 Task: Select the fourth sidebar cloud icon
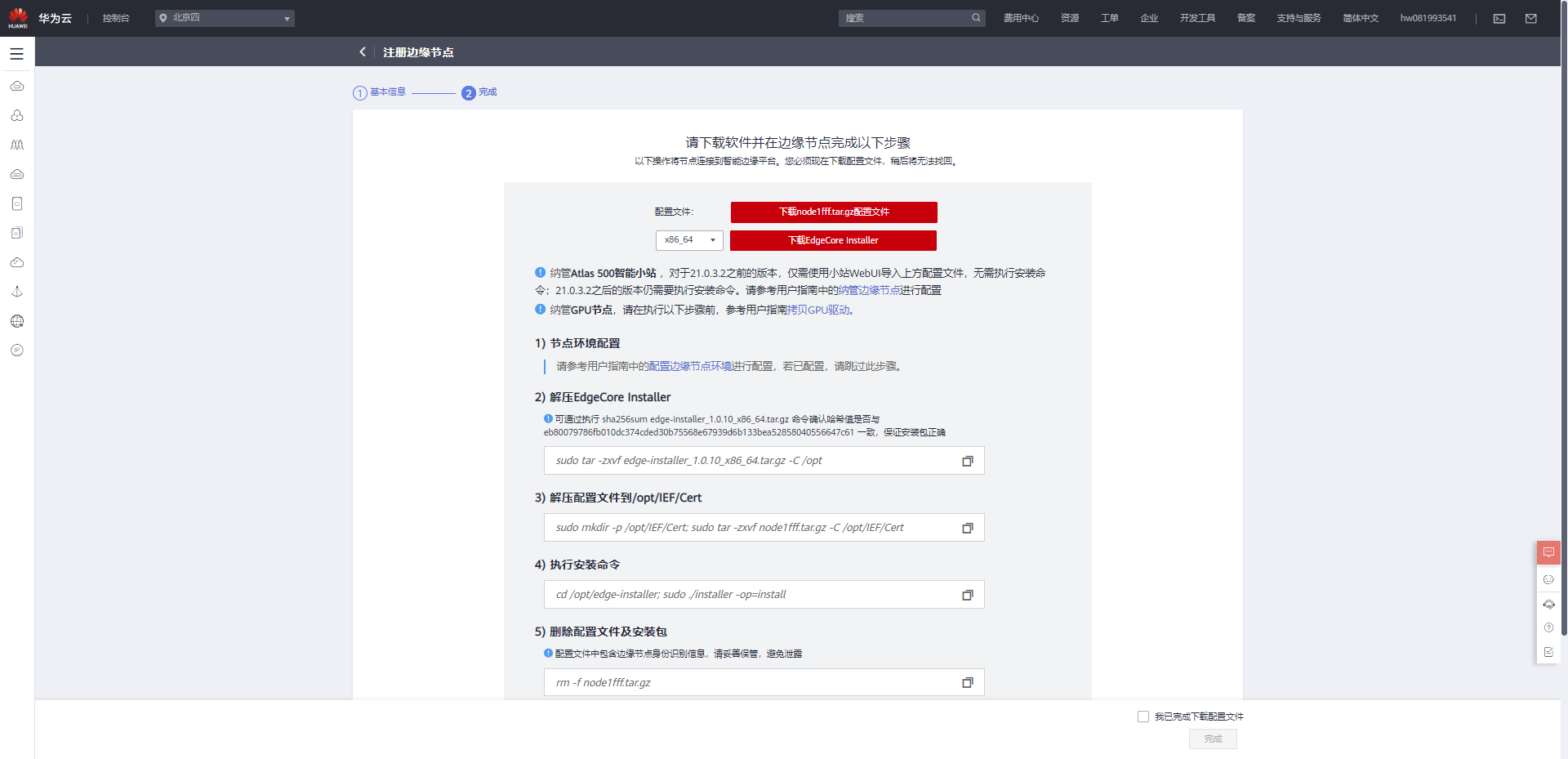(x=17, y=174)
